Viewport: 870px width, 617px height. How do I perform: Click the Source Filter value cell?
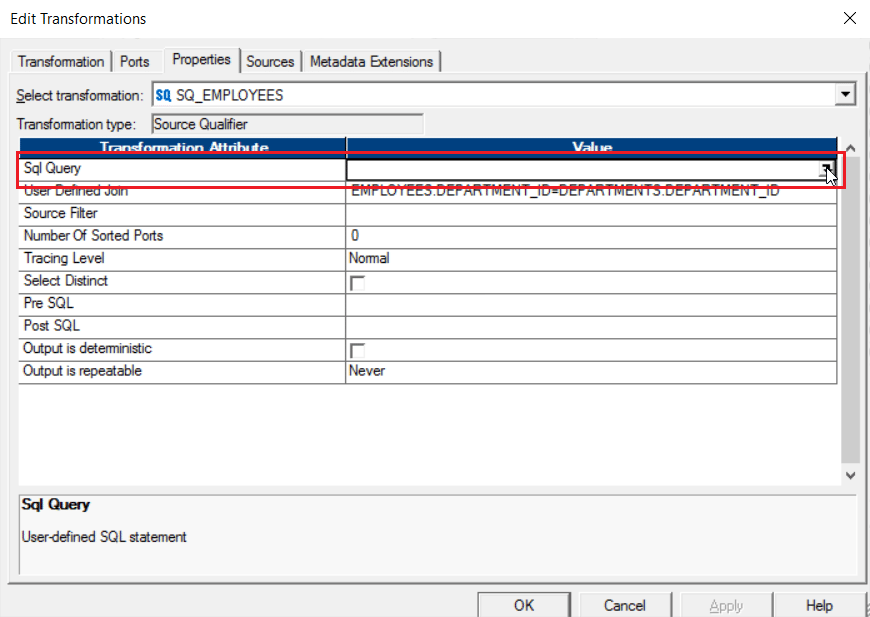[591, 214]
